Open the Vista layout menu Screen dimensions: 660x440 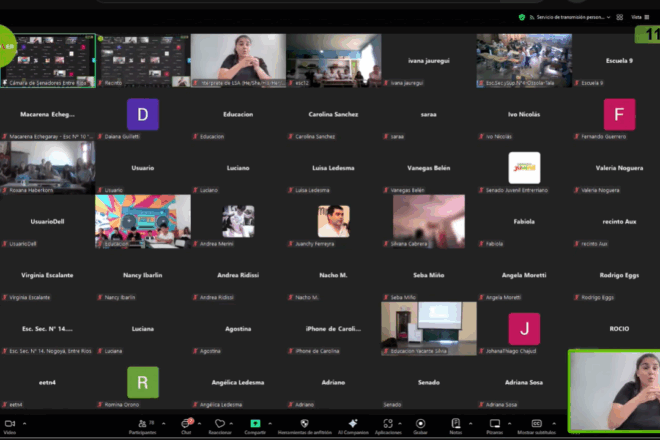pos(640,17)
